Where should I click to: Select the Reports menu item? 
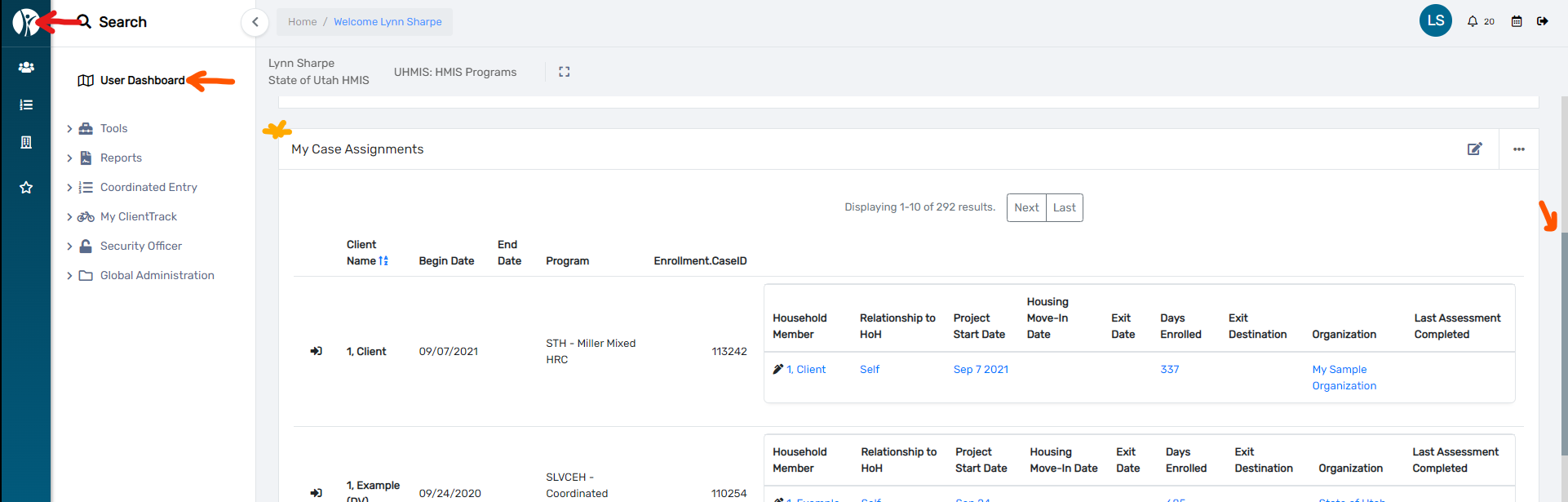[x=121, y=158]
